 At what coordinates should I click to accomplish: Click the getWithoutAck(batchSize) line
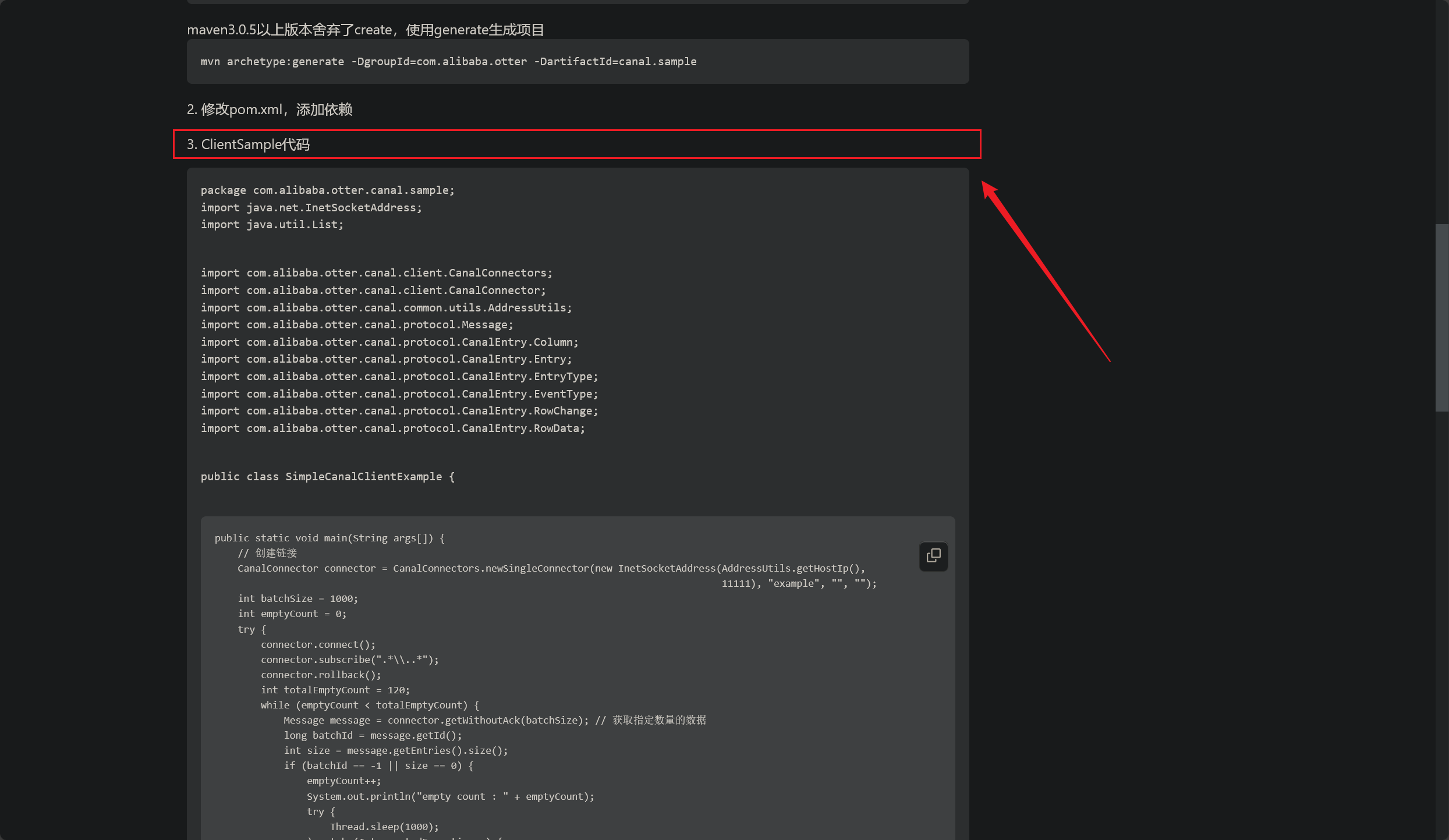pyautogui.click(x=495, y=721)
